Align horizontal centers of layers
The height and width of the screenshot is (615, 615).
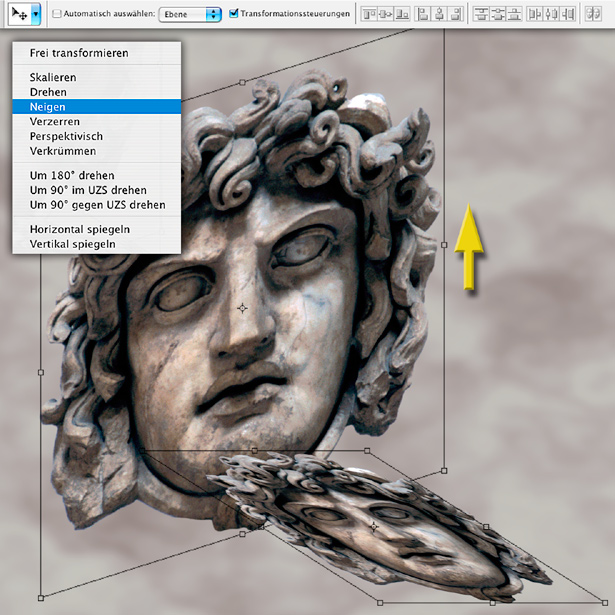(439, 15)
